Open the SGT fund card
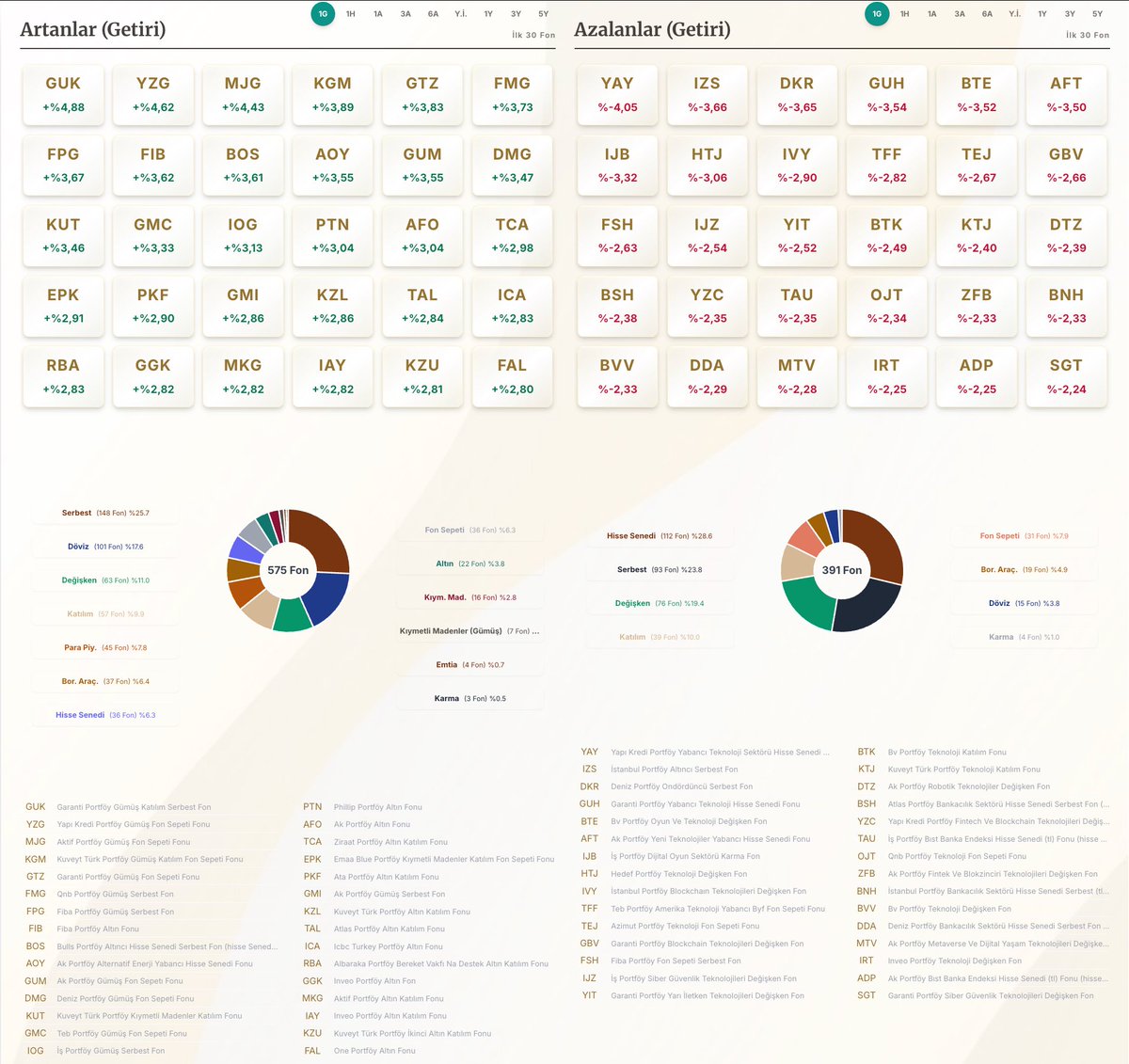The width and height of the screenshot is (1129, 1064). coord(1066,376)
